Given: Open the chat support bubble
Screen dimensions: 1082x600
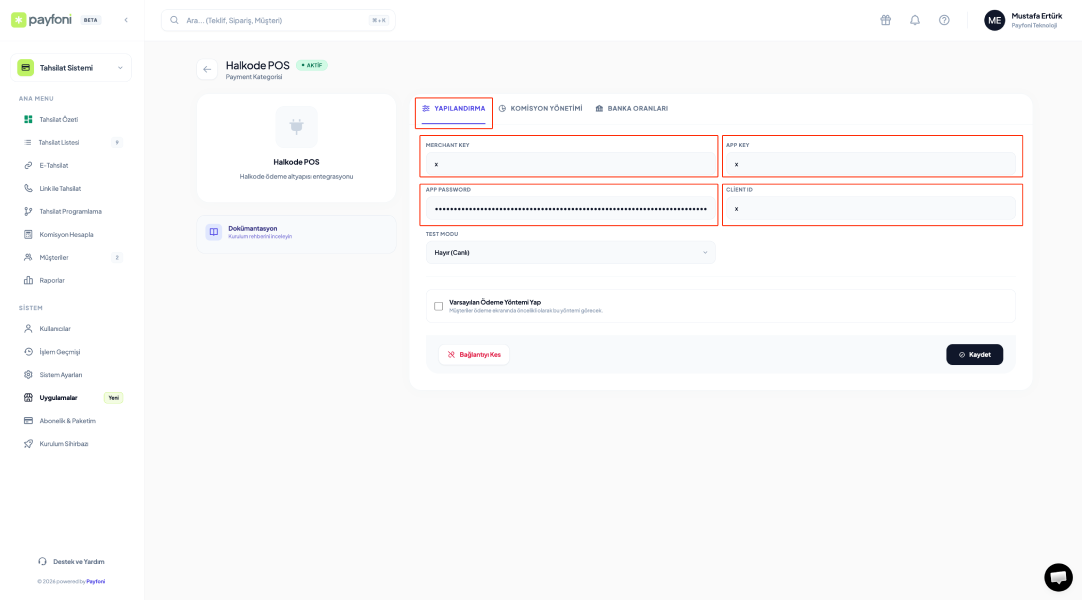Looking at the screenshot, I should pos(1058,577).
